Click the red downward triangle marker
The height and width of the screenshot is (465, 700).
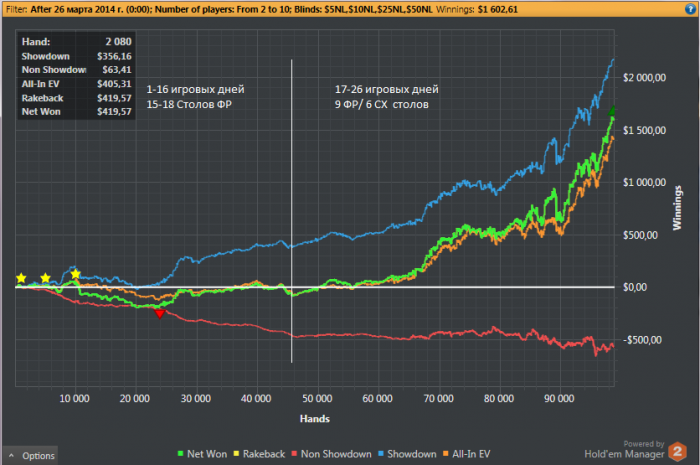coord(160,314)
